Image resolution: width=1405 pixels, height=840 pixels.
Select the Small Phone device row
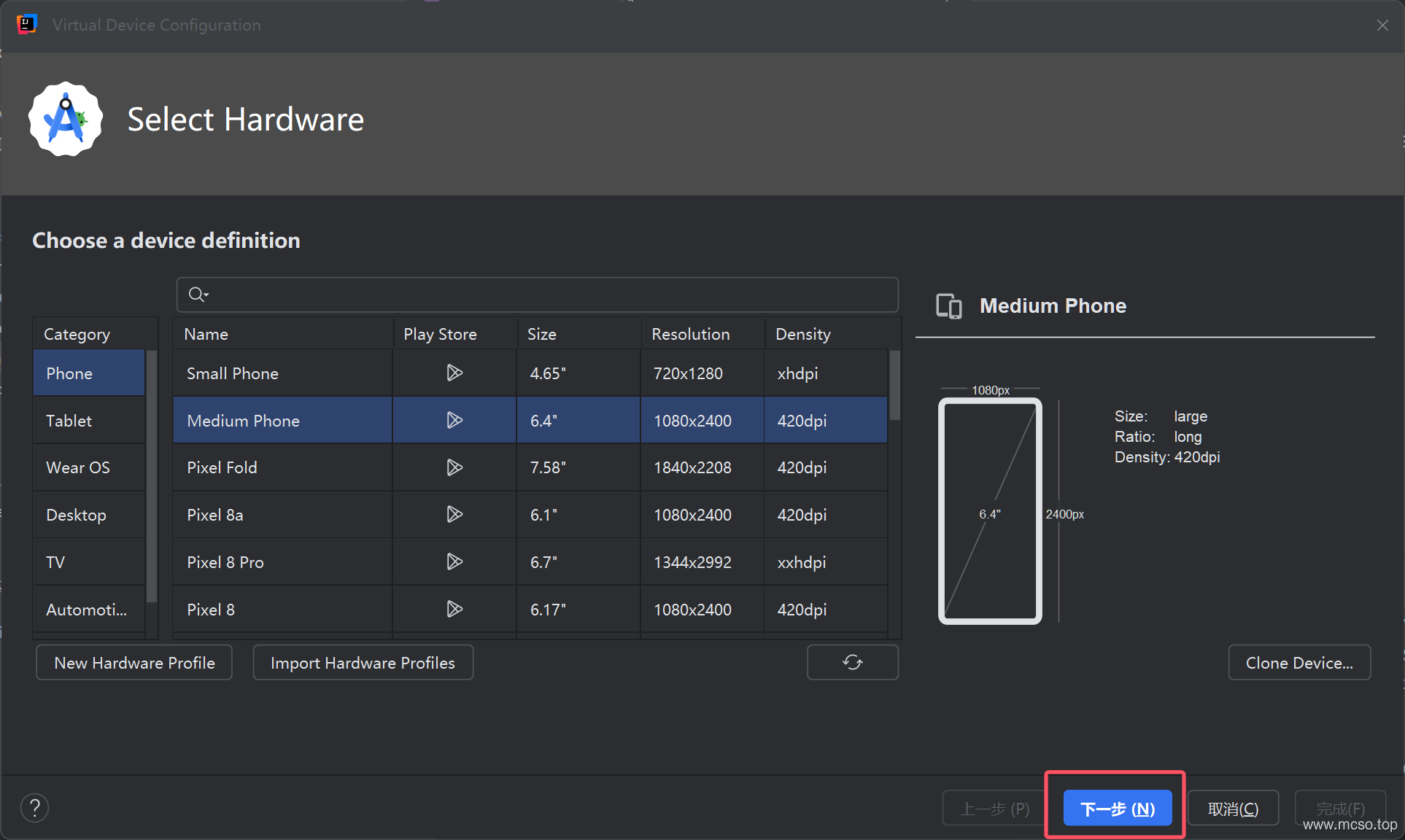pyautogui.click(x=530, y=373)
